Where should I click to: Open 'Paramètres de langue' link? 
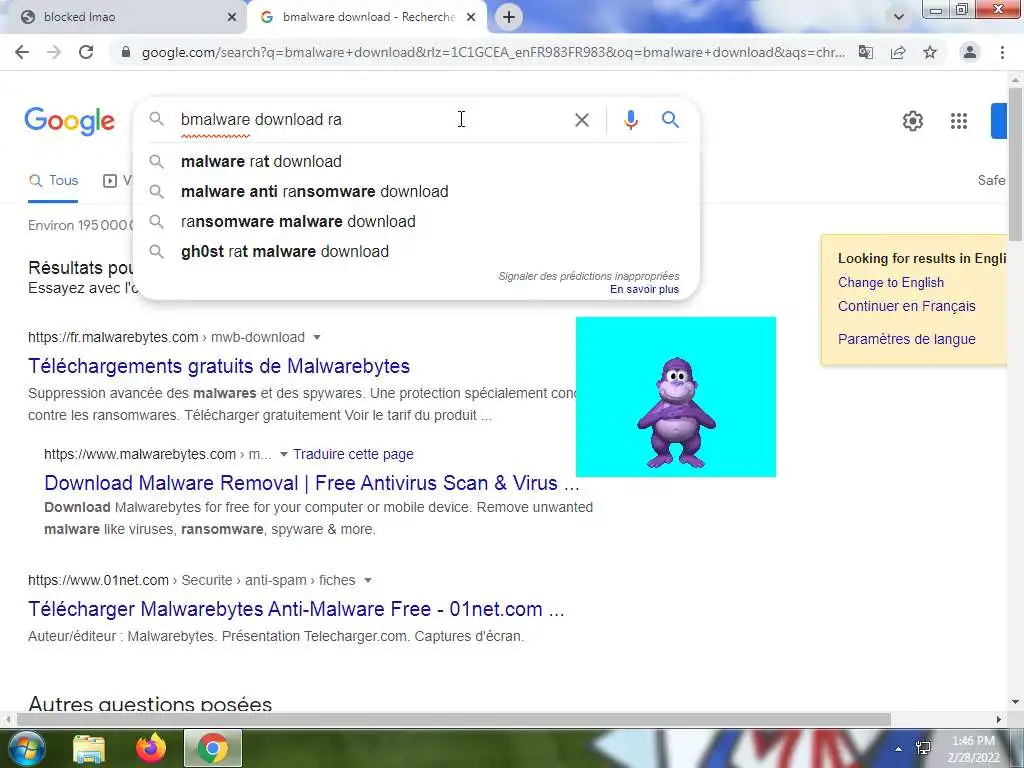tap(906, 339)
